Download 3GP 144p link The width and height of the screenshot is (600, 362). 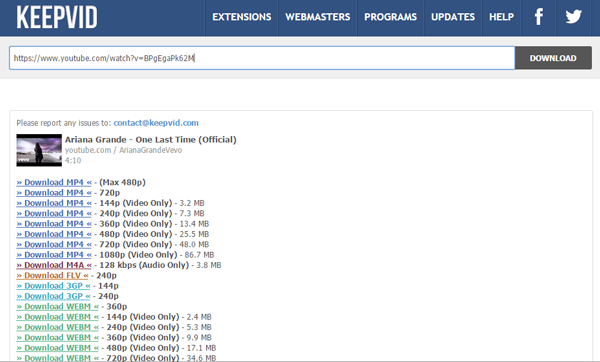point(53,286)
